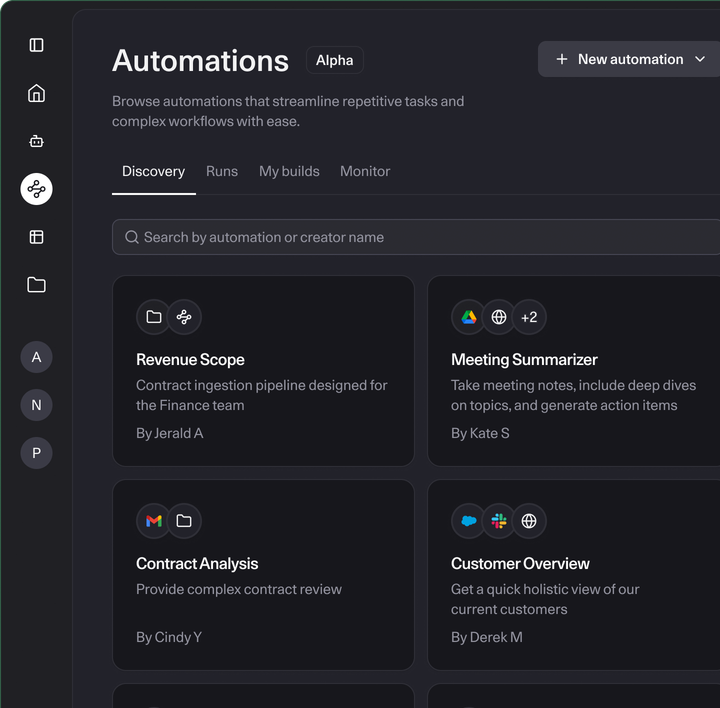Switch to the Runs tab

[x=222, y=171]
